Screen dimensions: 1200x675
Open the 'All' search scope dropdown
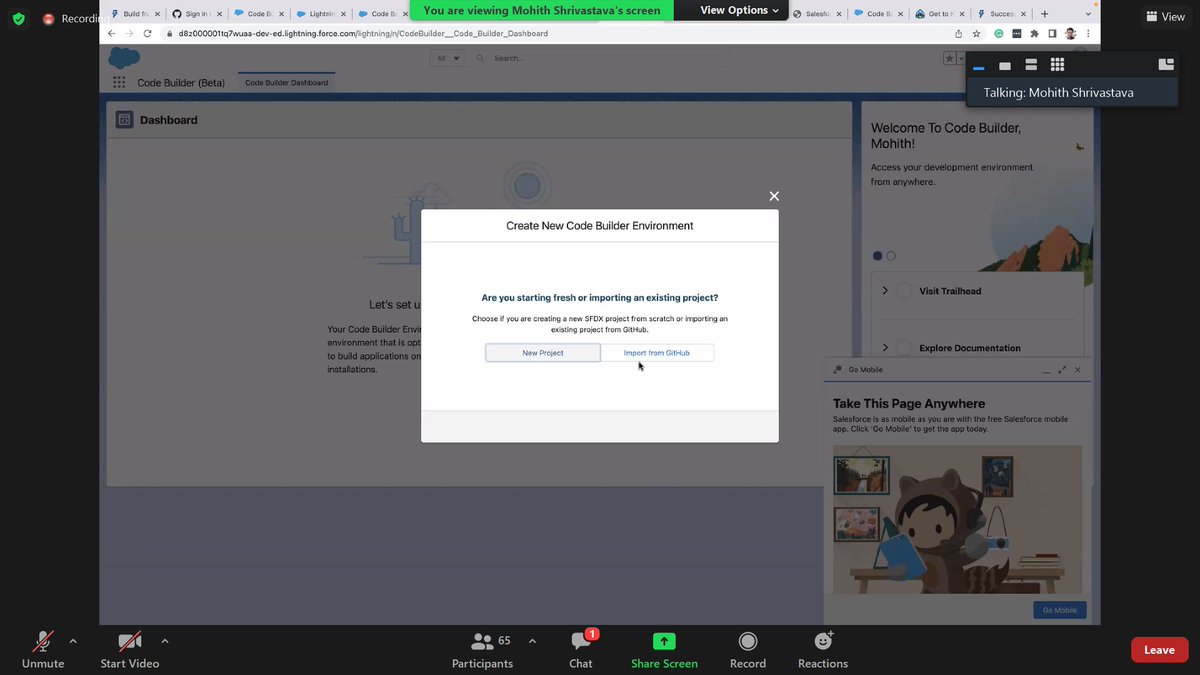tap(449, 58)
